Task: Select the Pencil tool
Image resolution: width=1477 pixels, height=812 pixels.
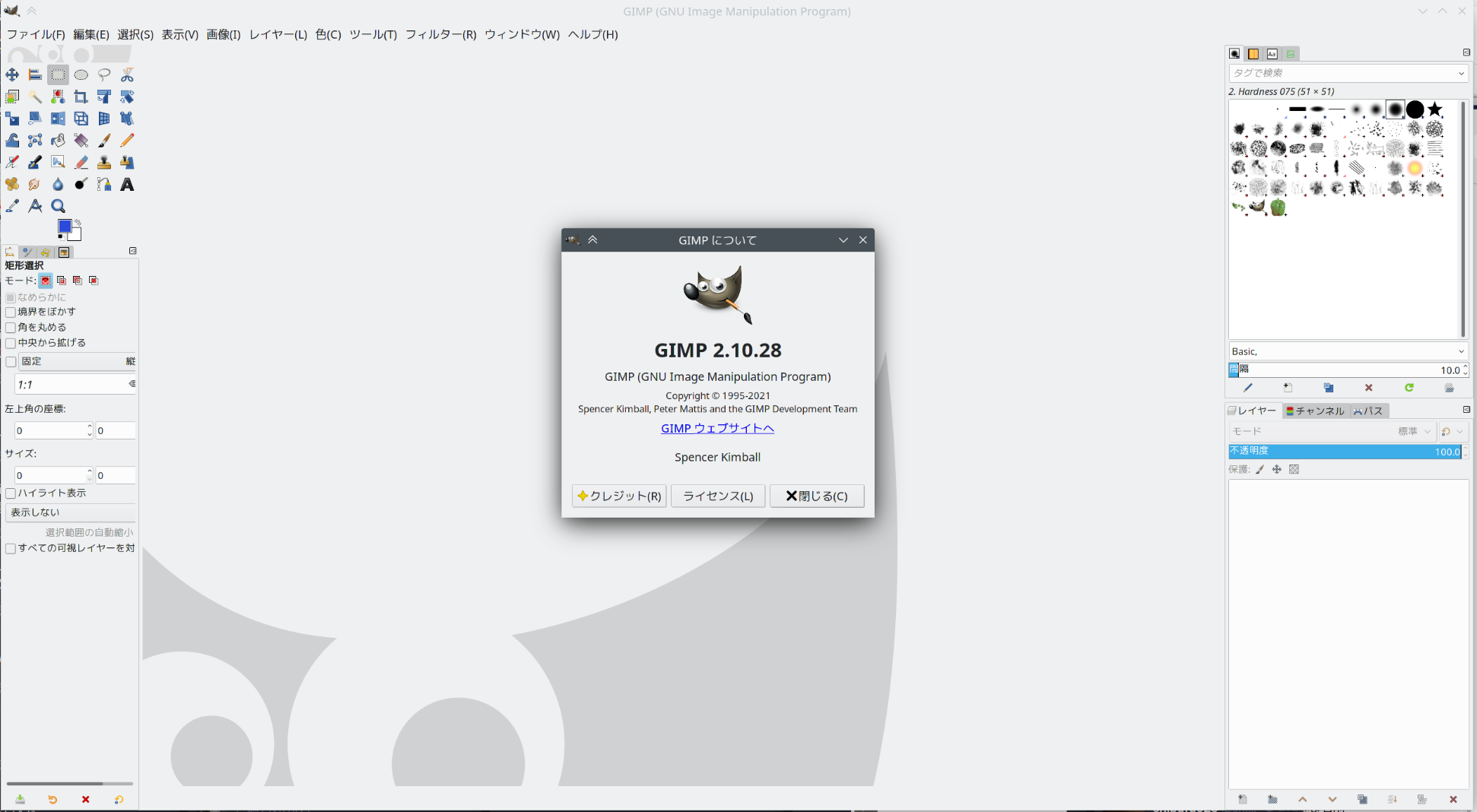Action: pyautogui.click(x=127, y=140)
